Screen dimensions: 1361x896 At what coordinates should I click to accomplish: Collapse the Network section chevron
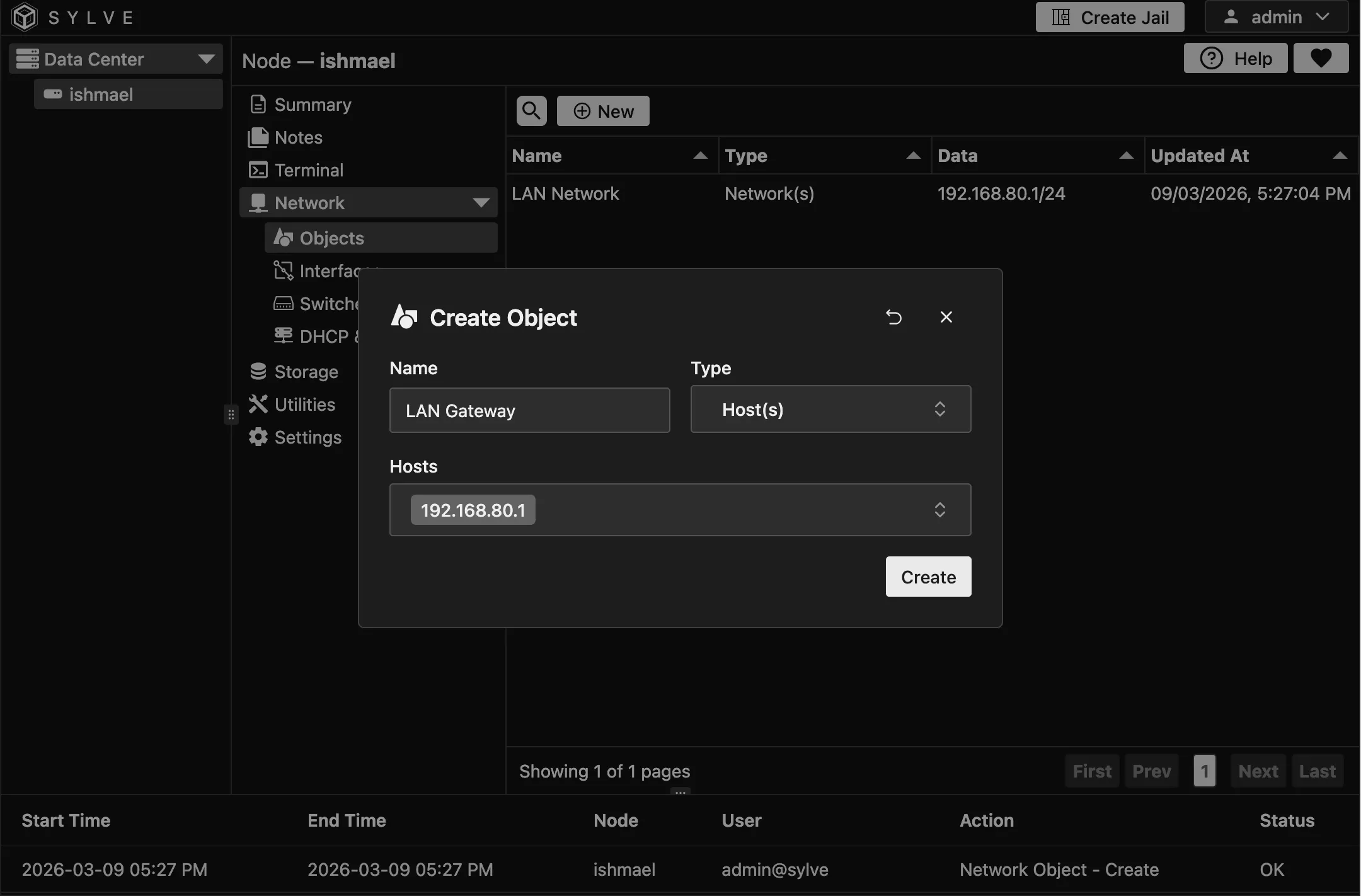click(x=481, y=202)
